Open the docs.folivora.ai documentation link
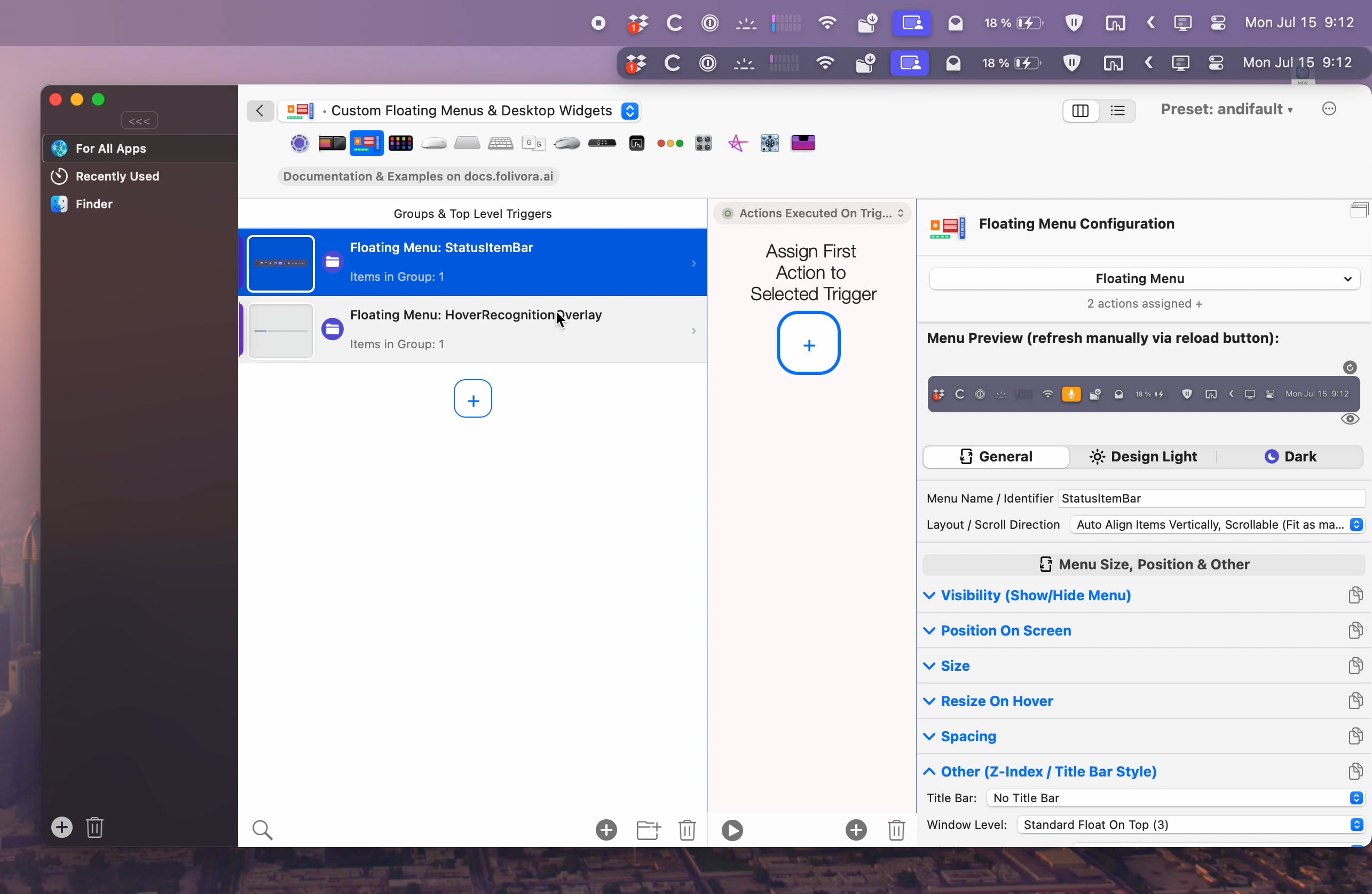The image size is (1372, 894). [418, 176]
